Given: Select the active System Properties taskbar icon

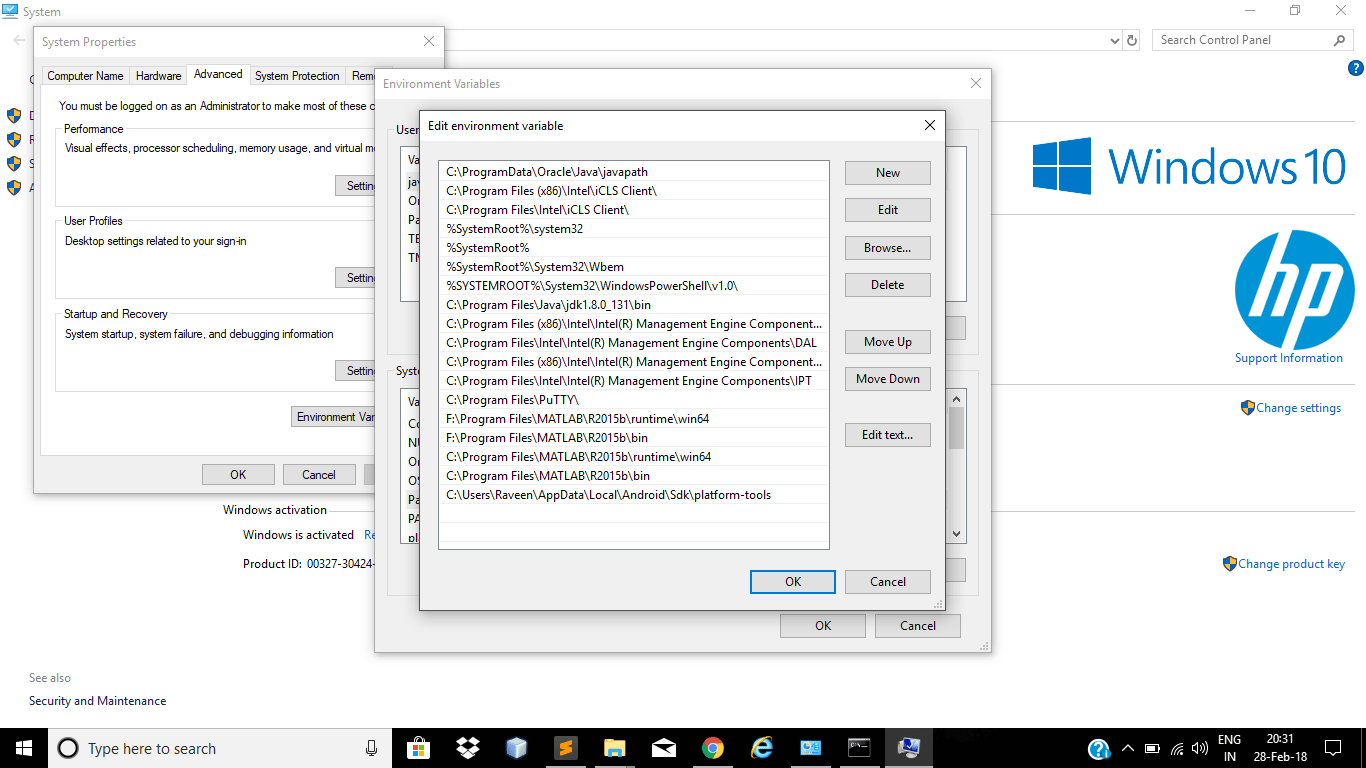Looking at the screenshot, I should [908, 748].
